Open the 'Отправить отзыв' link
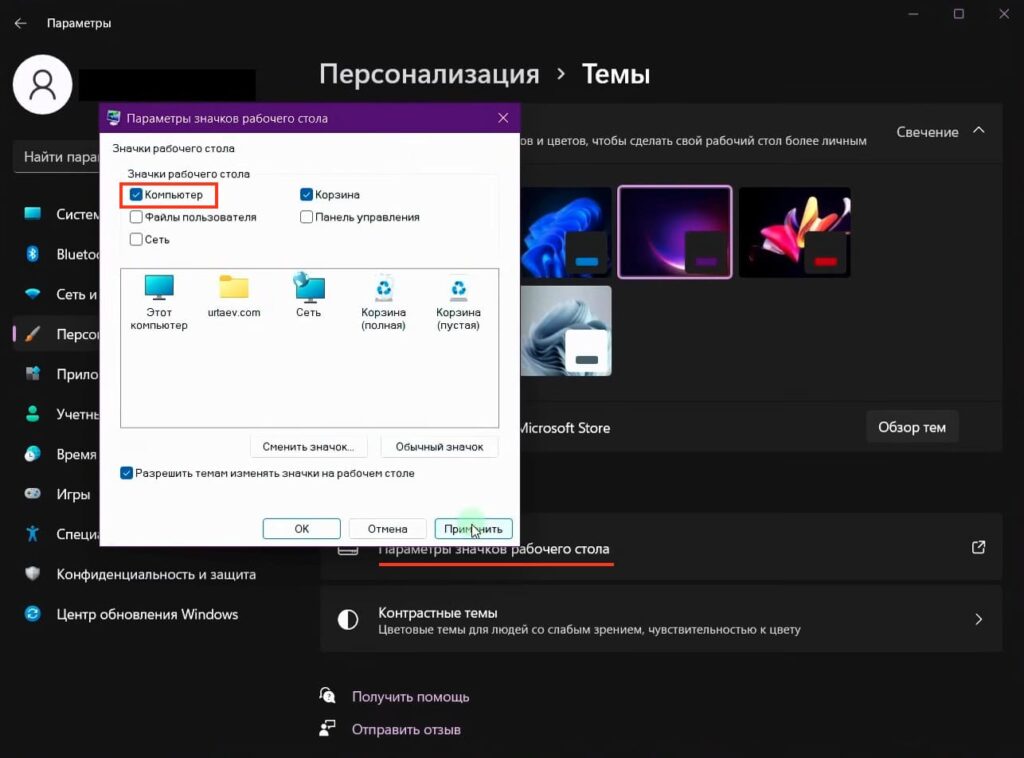1024x758 pixels. 406,729
